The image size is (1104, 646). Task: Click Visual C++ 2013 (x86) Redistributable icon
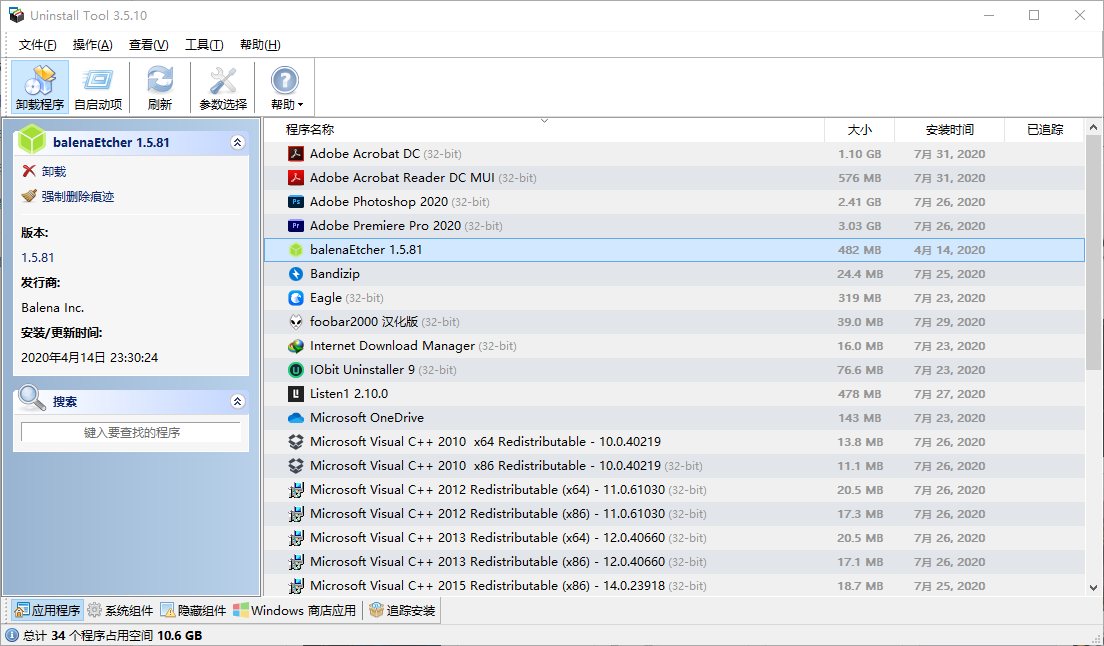click(296, 562)
